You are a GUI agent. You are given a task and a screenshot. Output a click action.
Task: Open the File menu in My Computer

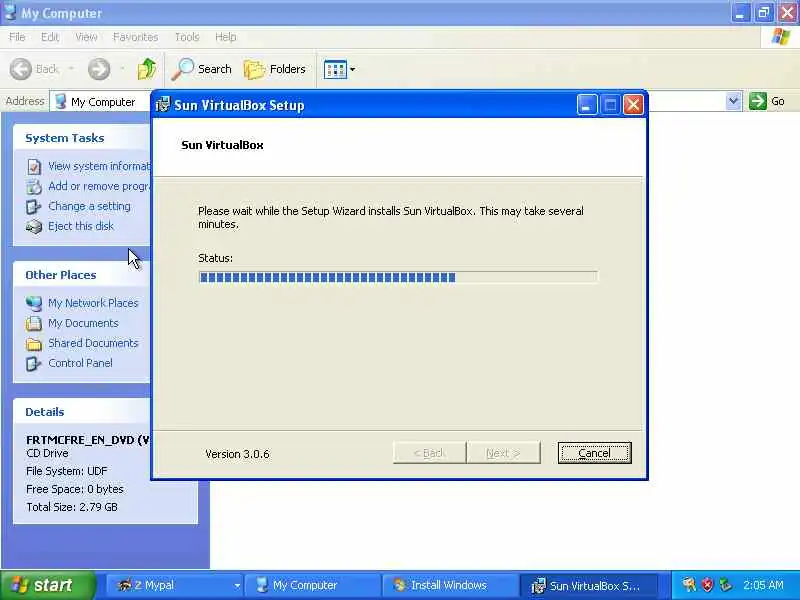click(17, 37)
